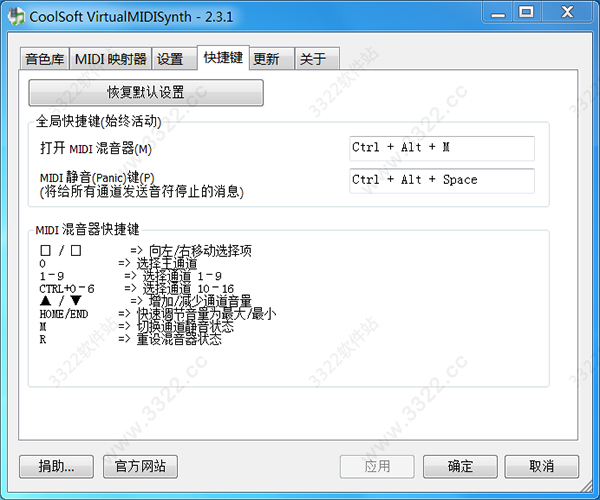Close the VirtualMIDISynth window
600x500 pixels.
click(x=567, y=13)
